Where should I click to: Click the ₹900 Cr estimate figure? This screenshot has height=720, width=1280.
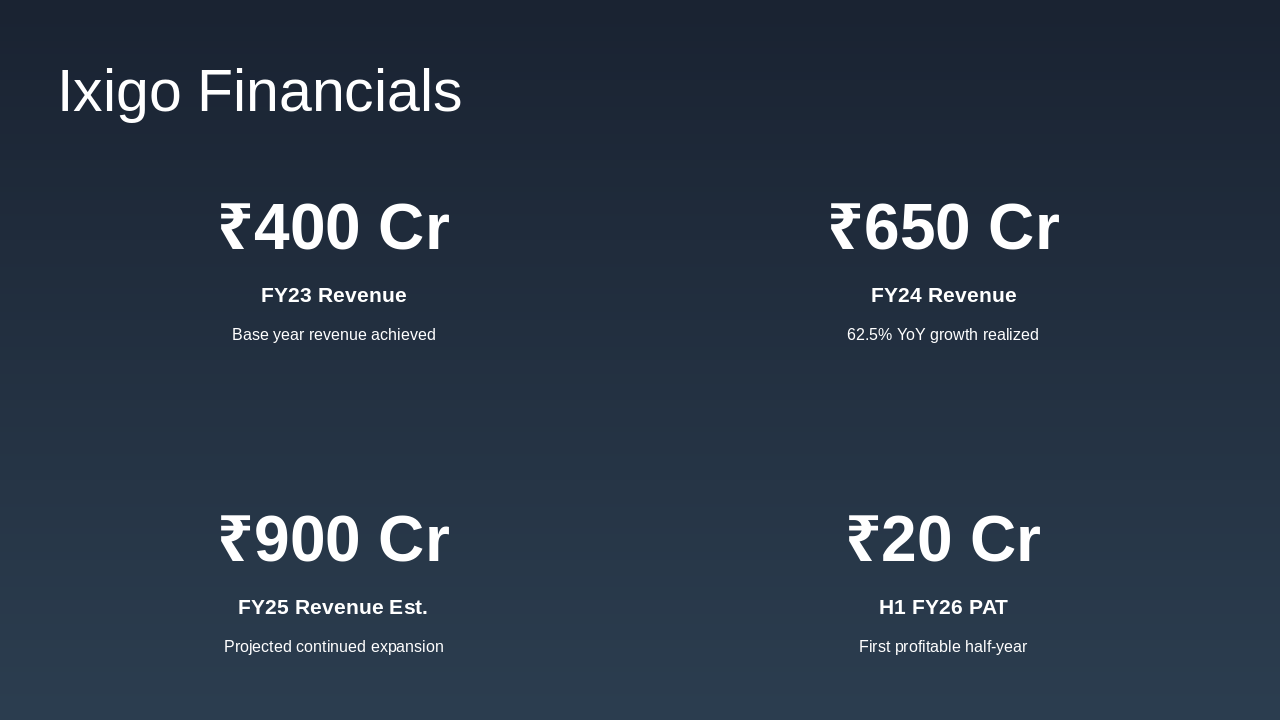pyautogui.click(x=334, y=539)
